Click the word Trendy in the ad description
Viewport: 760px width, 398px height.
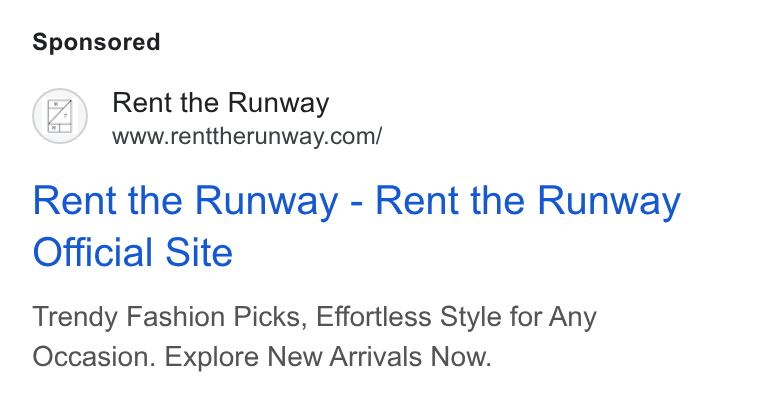pyautogui.click(x=75, y=318)
